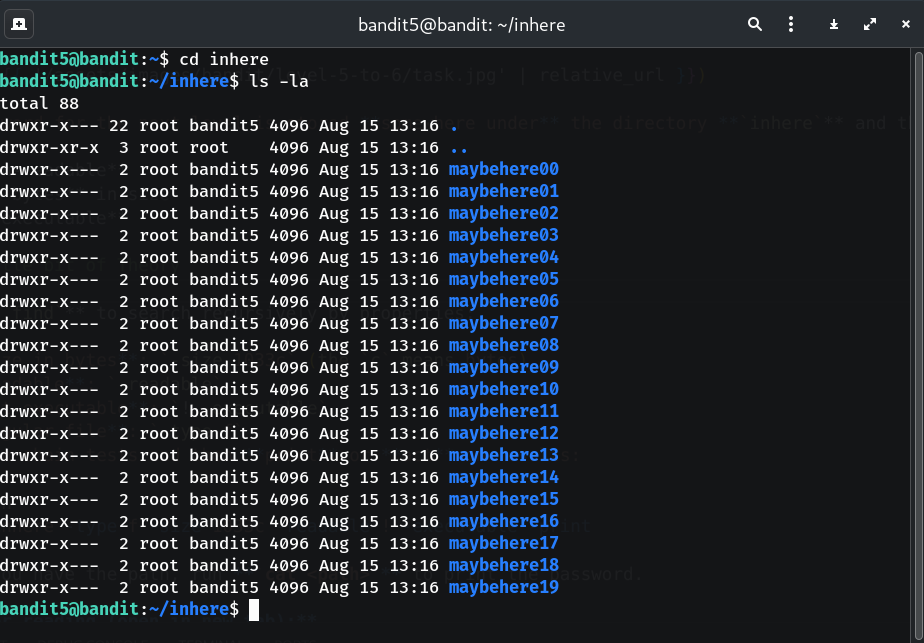
Task: Click the maybehere13 directory entry
Action: pyautogui.click(x=503, y=455)
